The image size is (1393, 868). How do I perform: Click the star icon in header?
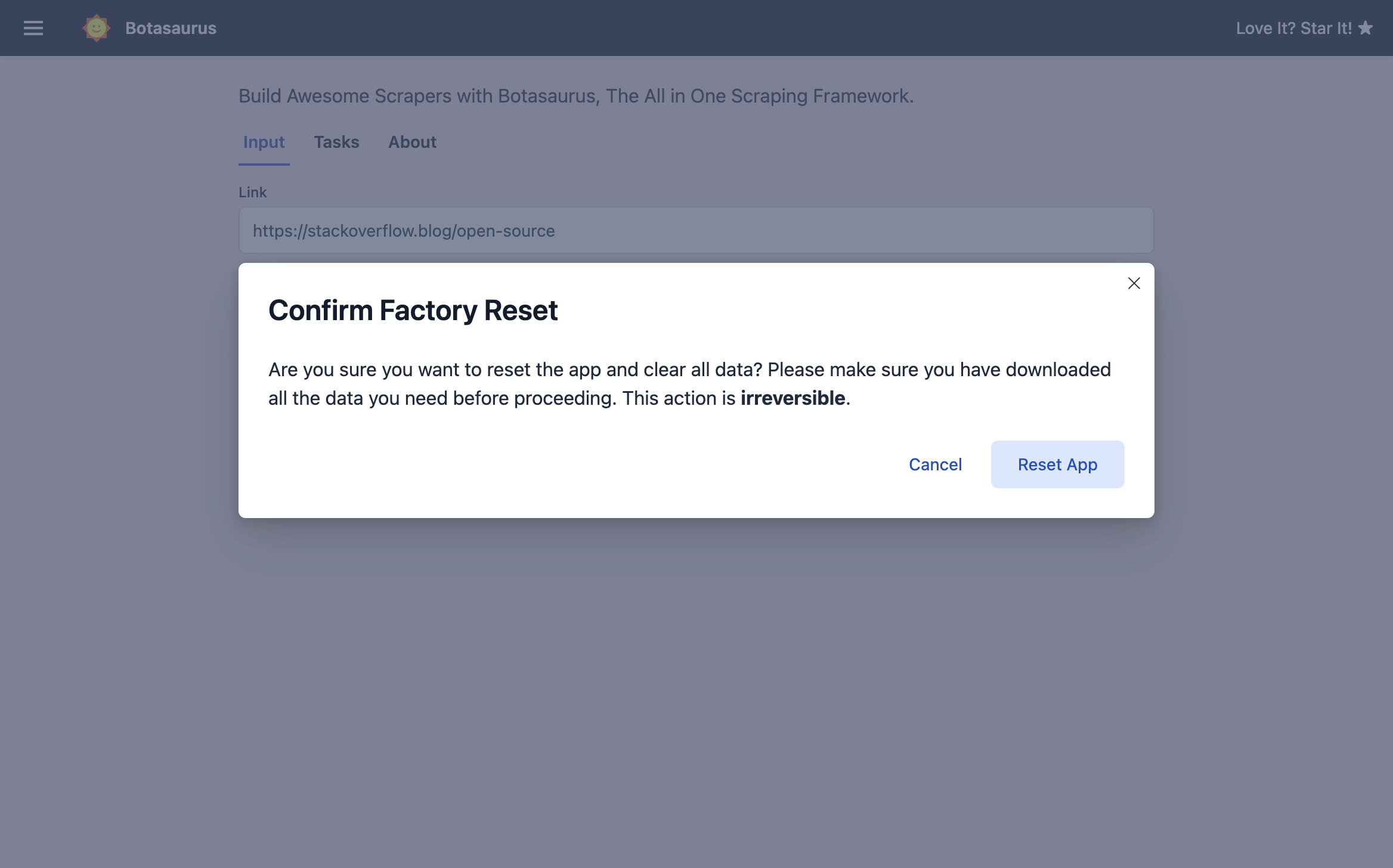[1366, 28]
